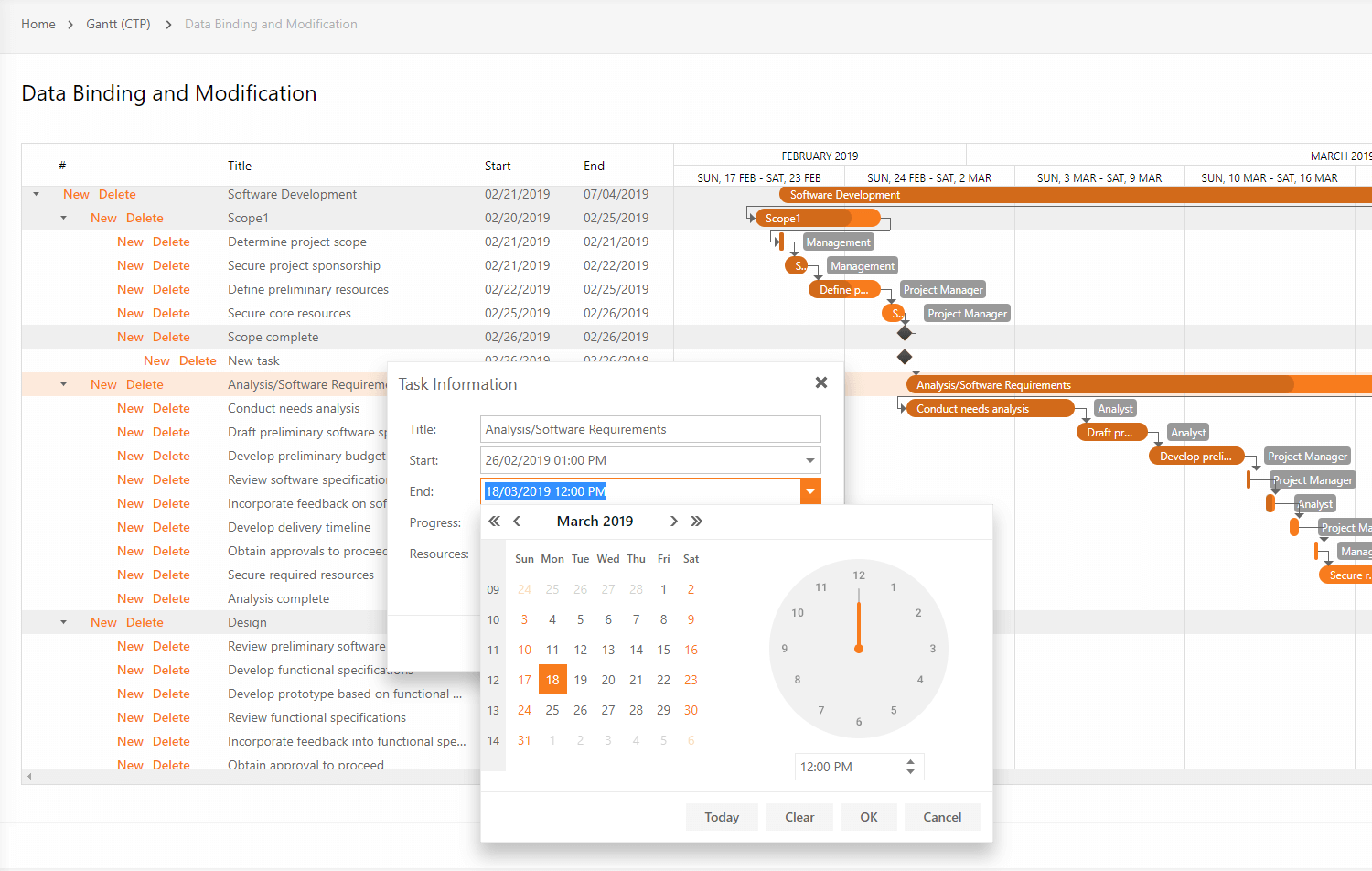Collapse the Design group row
Screen dimensions: 1372x871
click(x=62, y=622)
